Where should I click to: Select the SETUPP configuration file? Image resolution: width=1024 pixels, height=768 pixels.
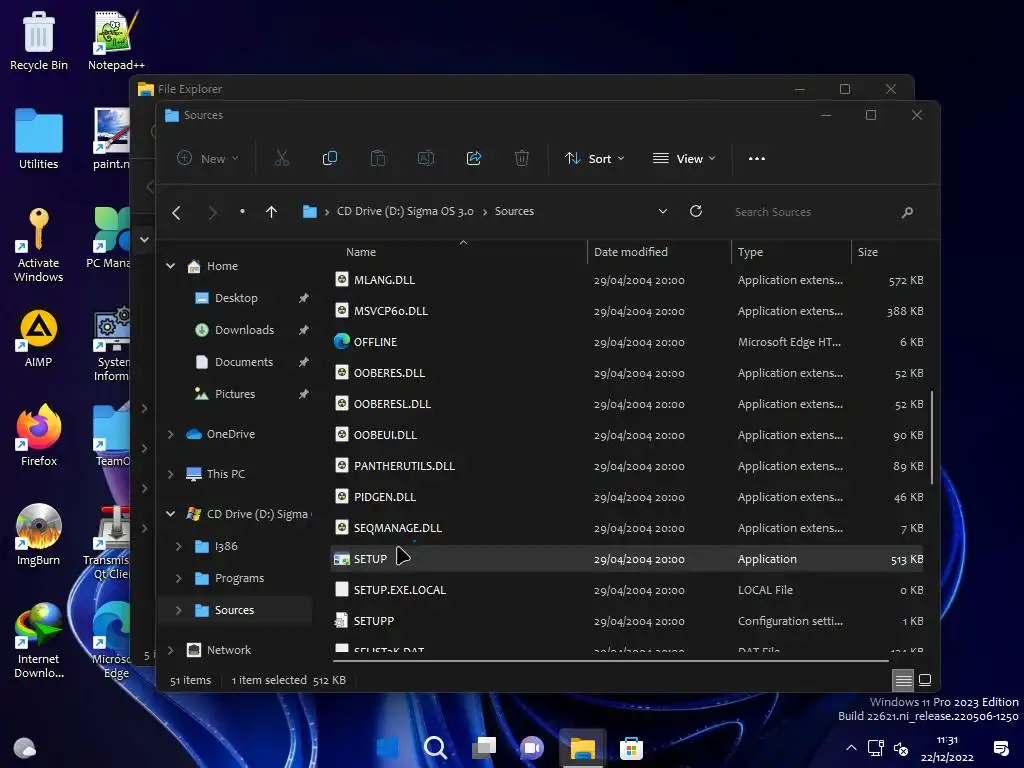click(627, 621)
